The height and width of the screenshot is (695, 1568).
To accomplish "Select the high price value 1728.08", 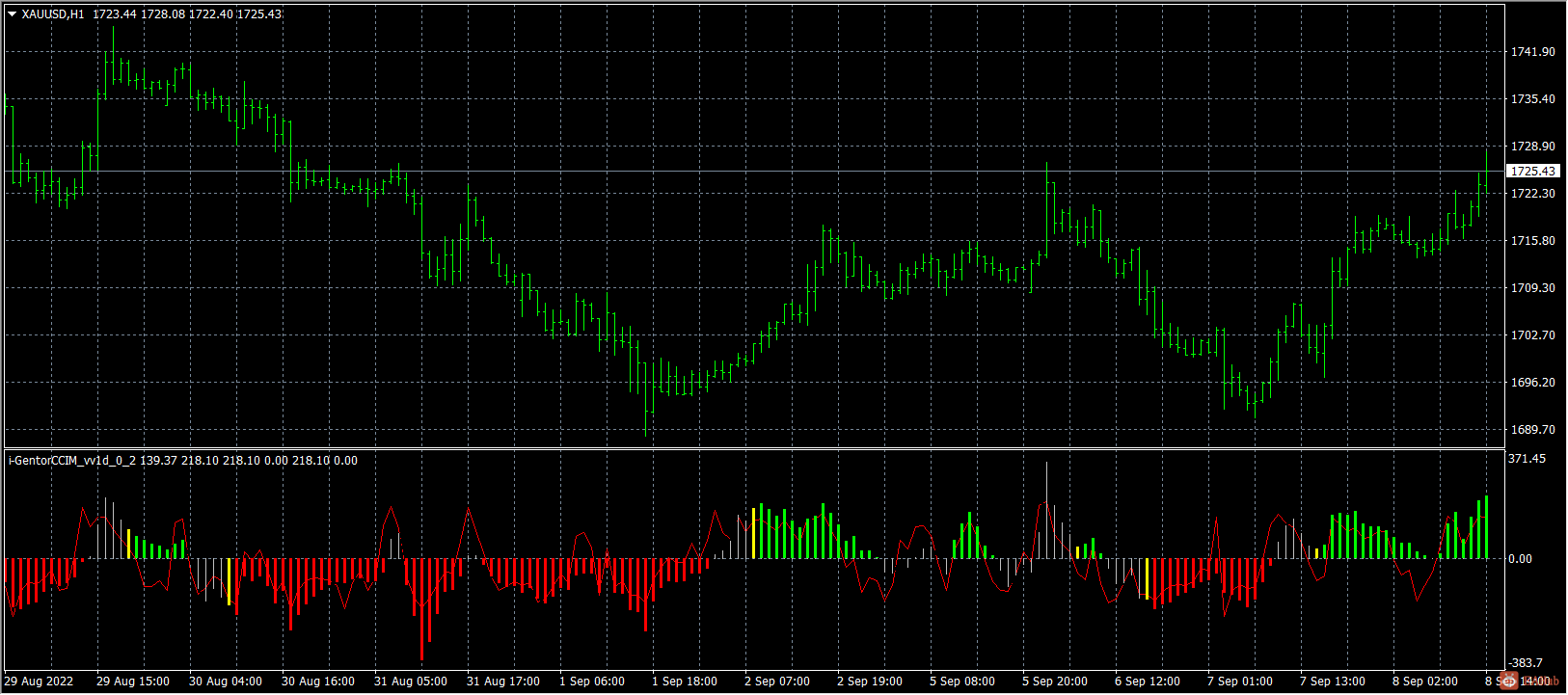I will coord(163,14).
